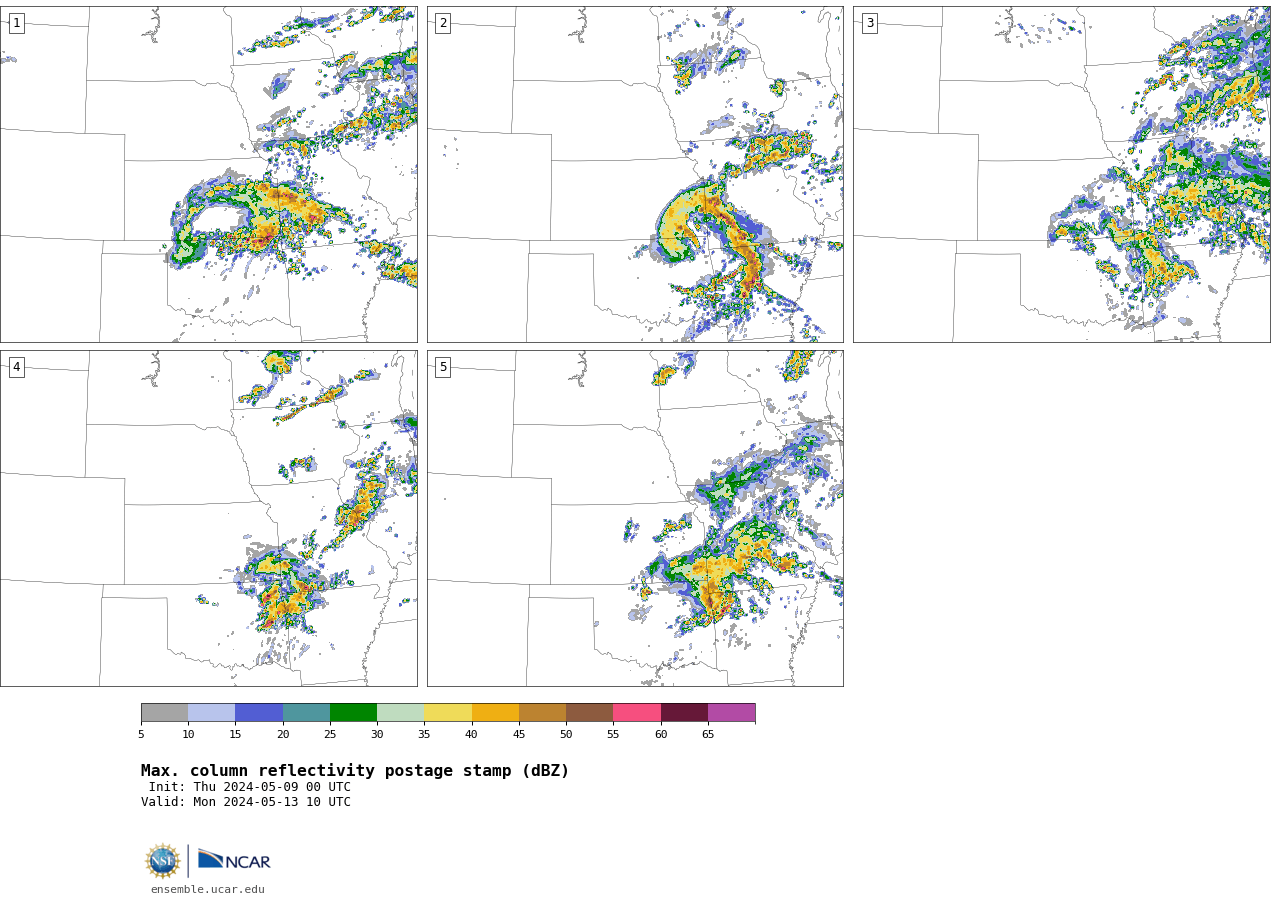
Task: Click the panel number label '2'
Action: [x=443, y=23]
